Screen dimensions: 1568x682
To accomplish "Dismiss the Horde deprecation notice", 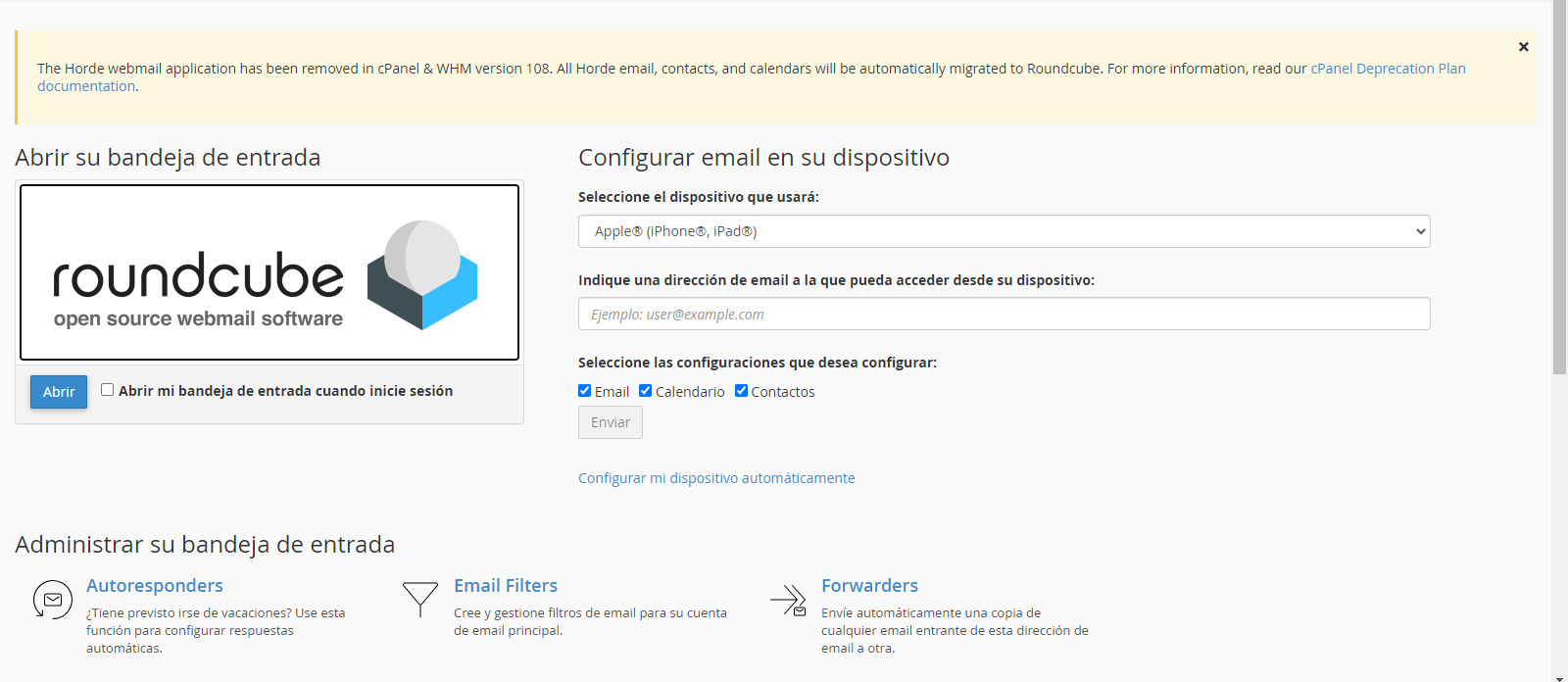I will point(1523,47).
